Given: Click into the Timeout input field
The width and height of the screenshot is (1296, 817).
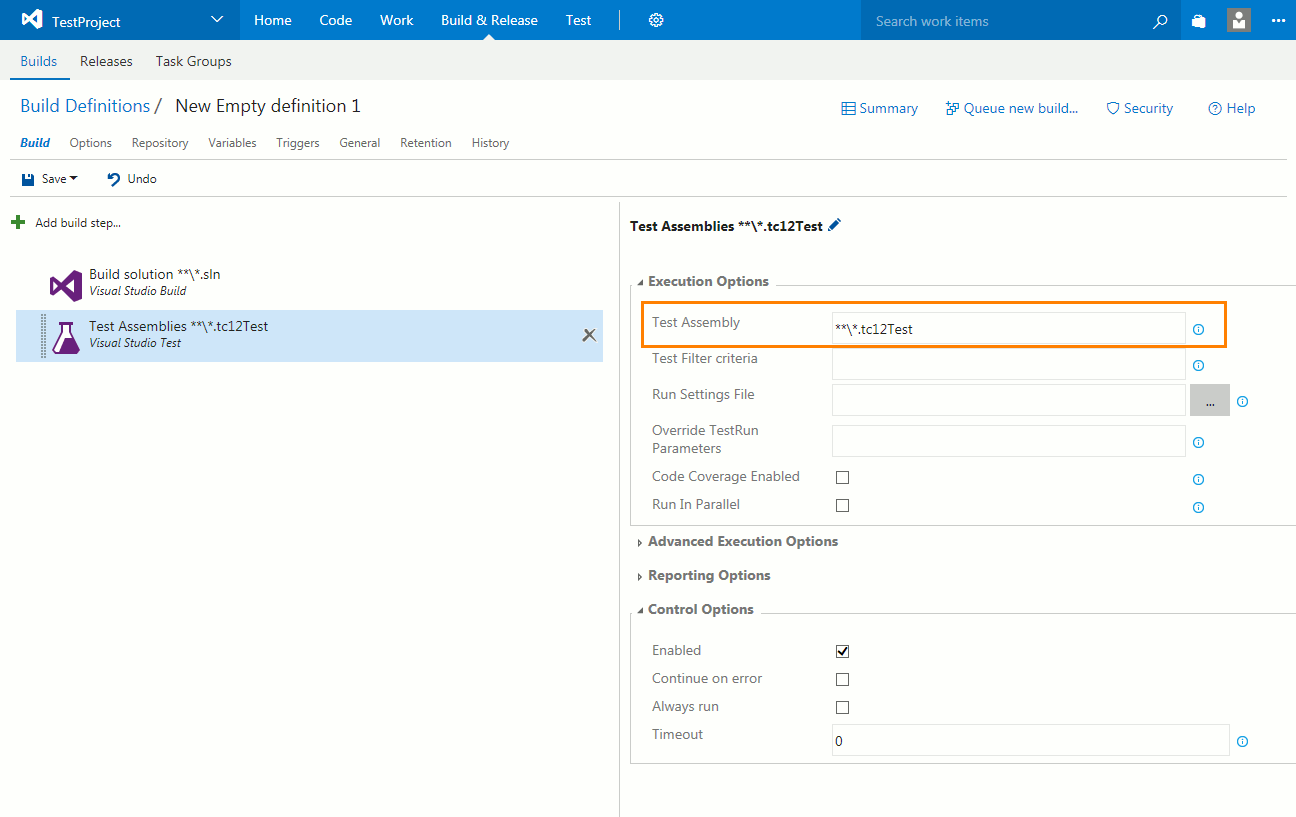Looking at the screenshot, I should (x=1029, y=741).
